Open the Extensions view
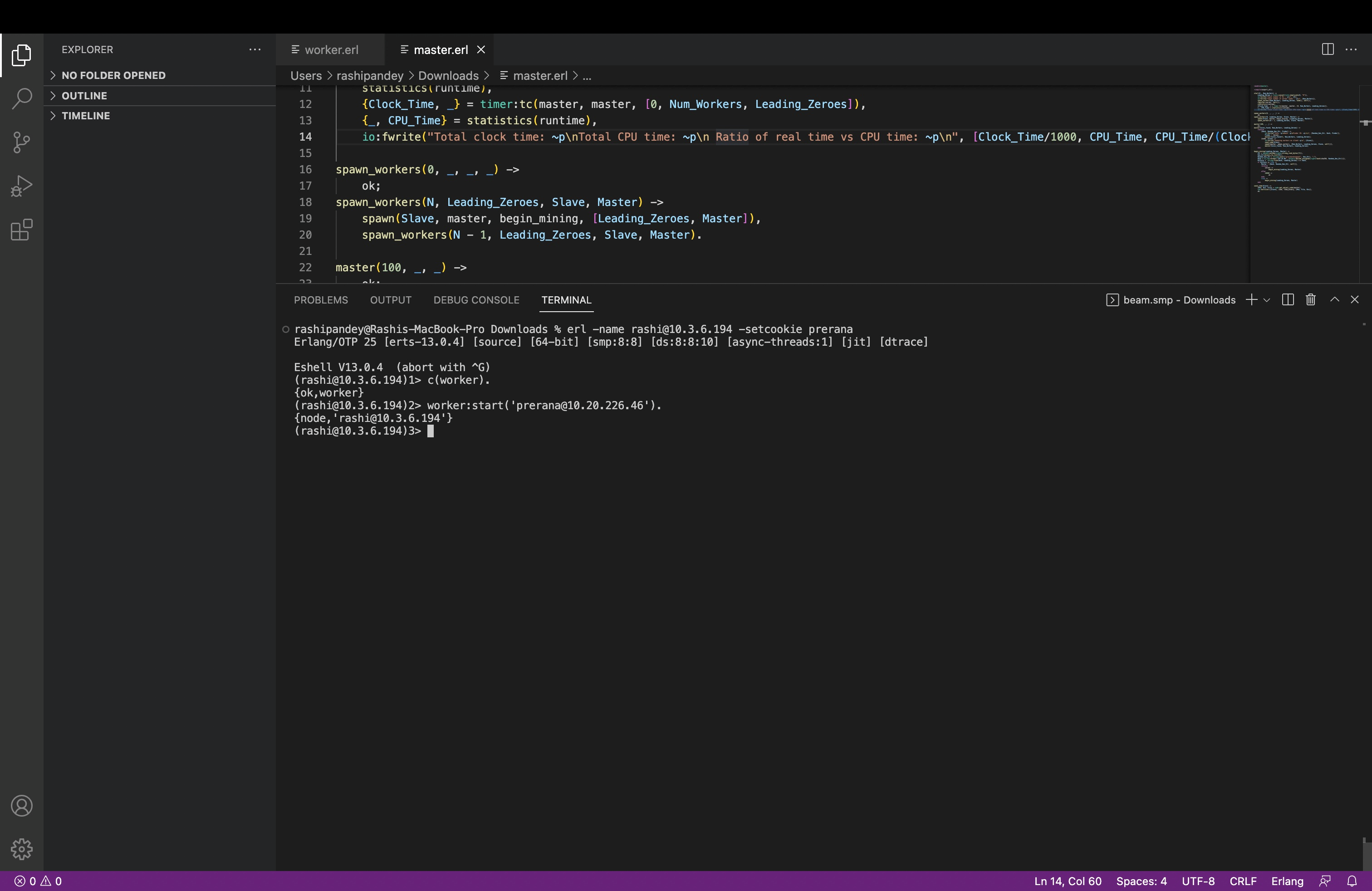 21,230
